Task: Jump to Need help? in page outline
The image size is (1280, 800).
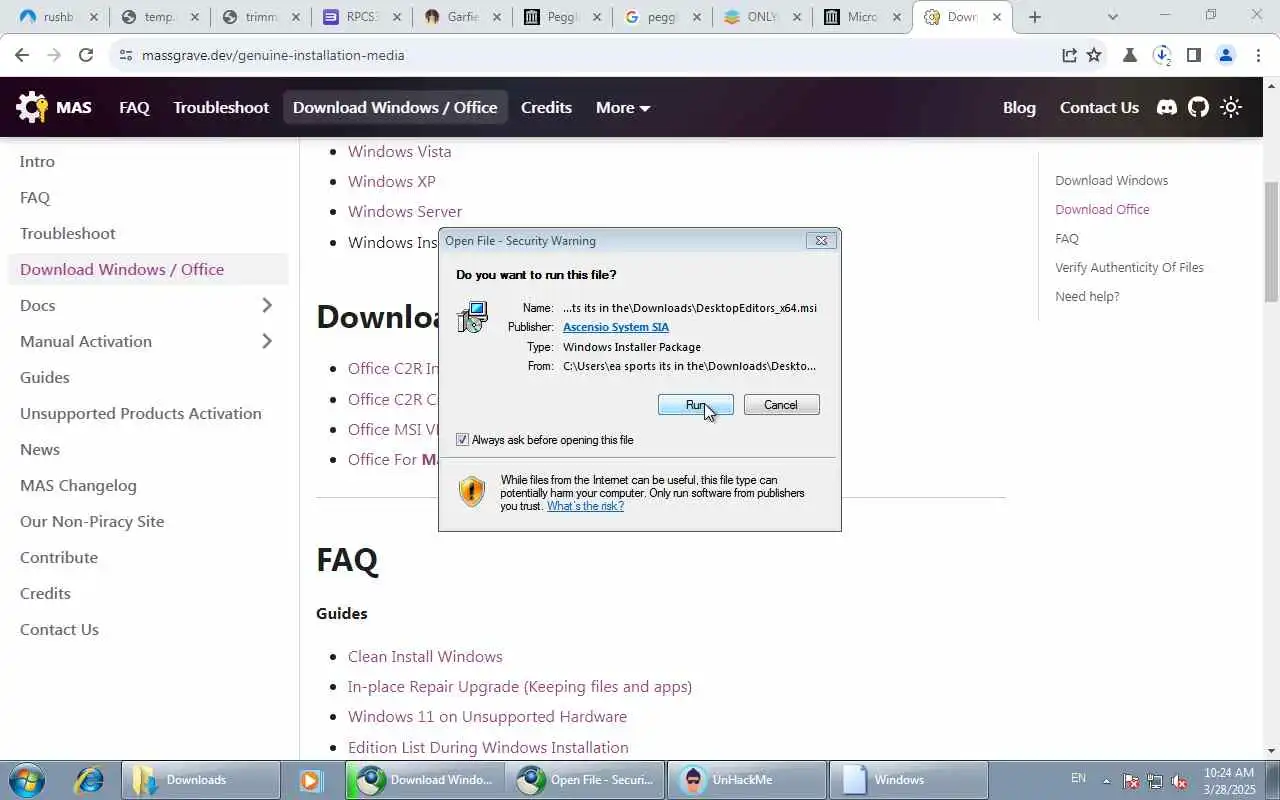Action: (x=1087, y=296)
